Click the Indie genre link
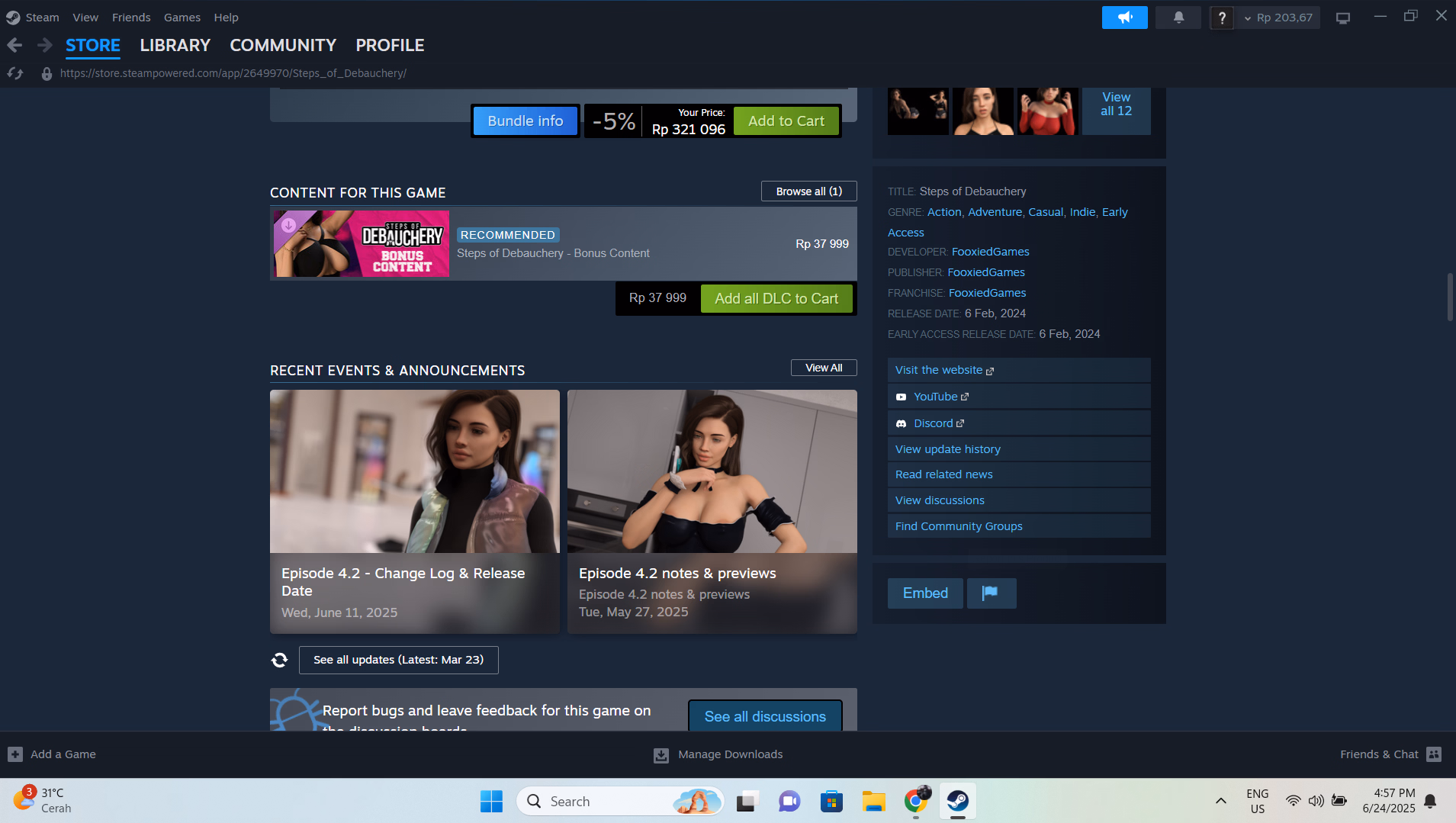The image size is (1456, 823). (x=1082, y=212)
